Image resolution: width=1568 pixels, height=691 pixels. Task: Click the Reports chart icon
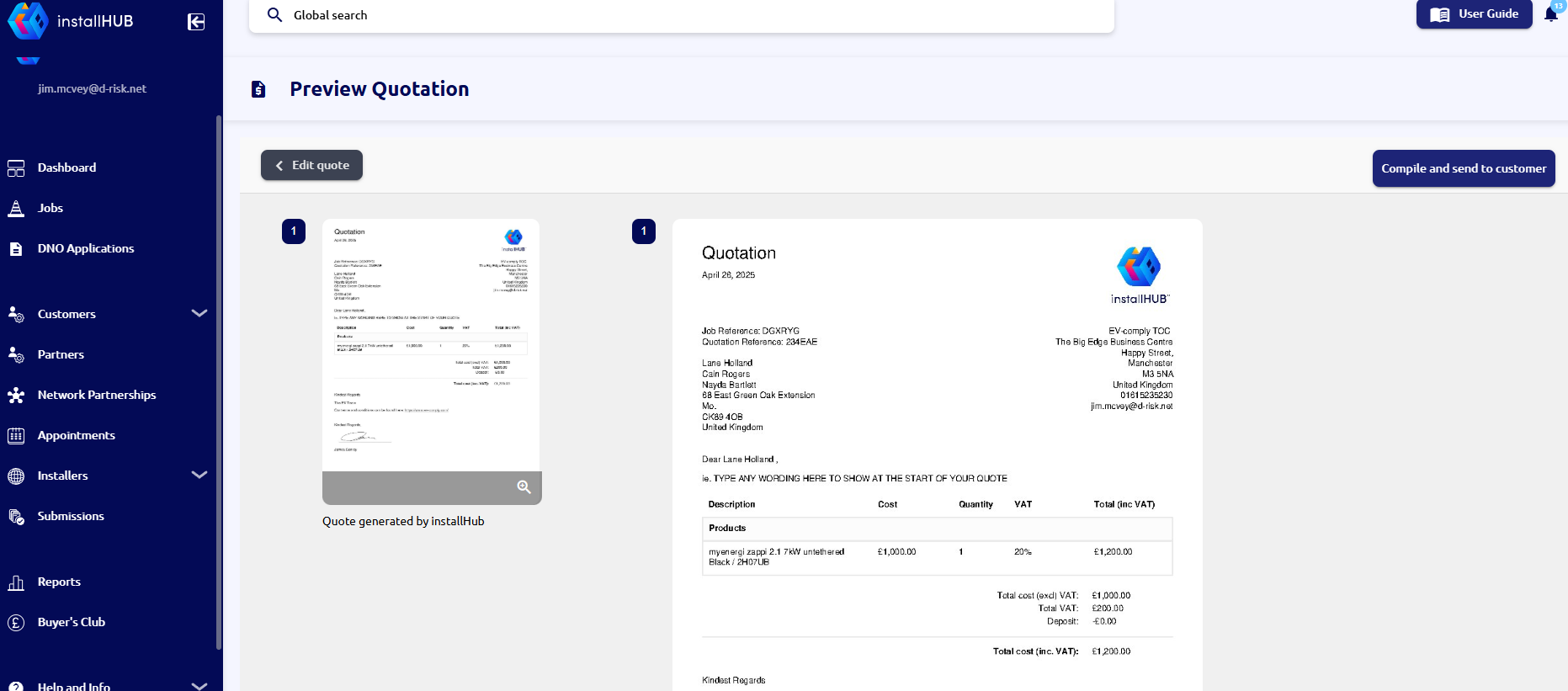pos(16,582)
